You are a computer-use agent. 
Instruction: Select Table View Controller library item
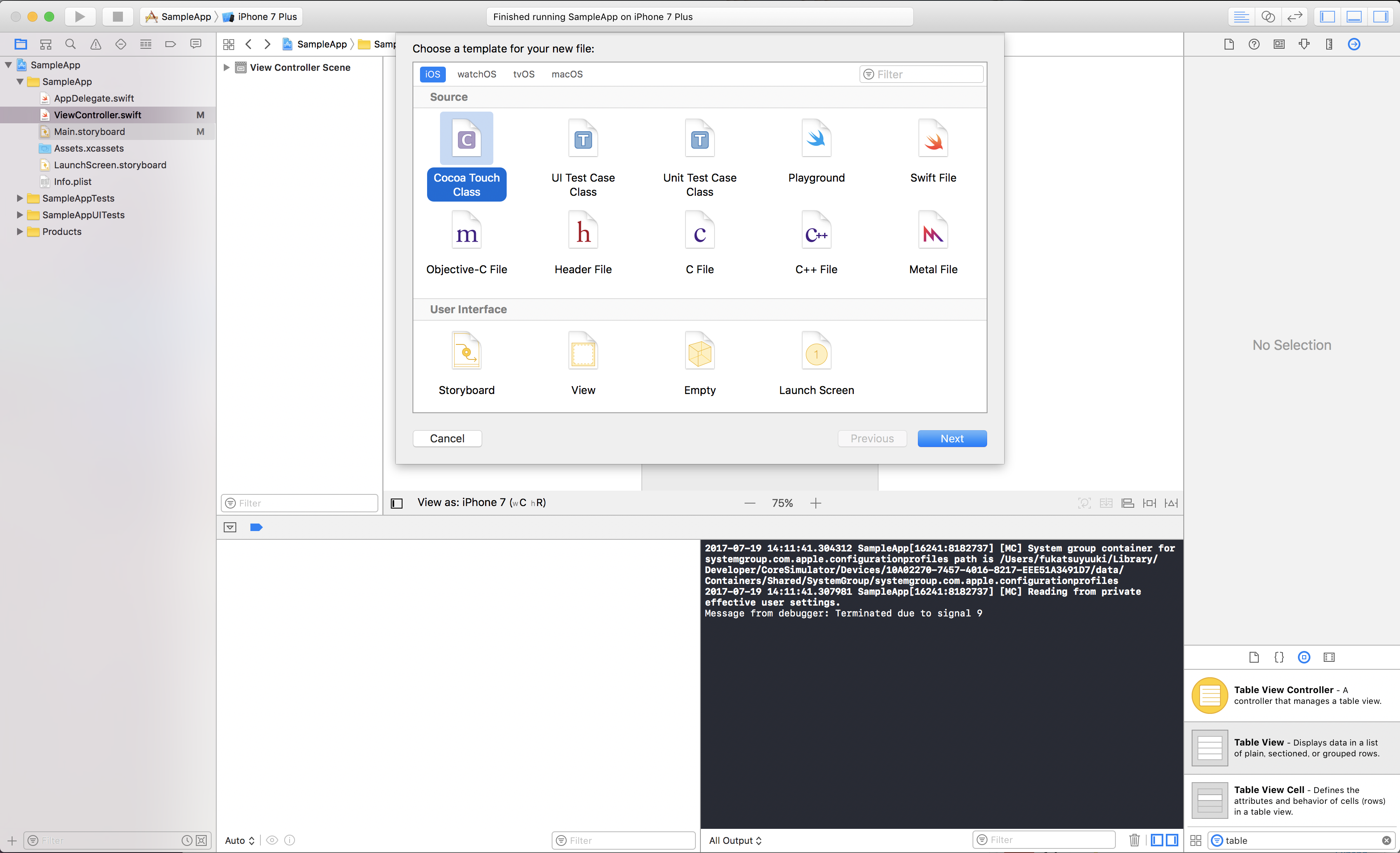(1292, 696)
